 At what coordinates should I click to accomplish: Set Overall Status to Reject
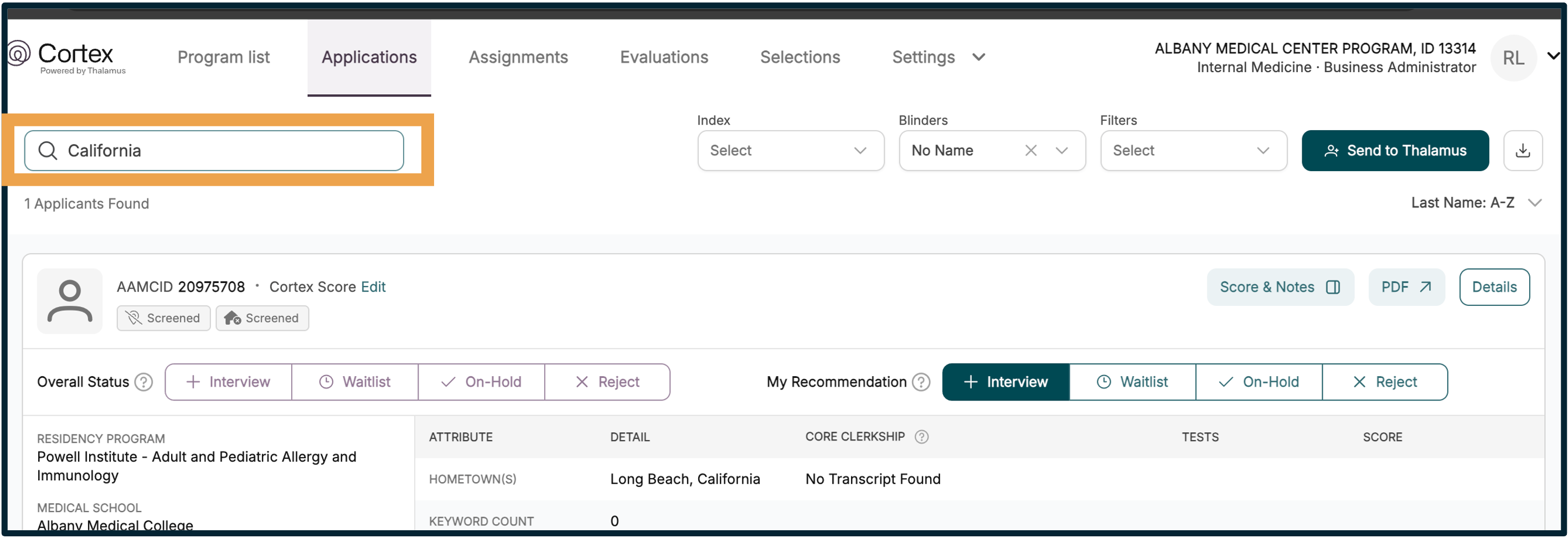coord(607,382)
